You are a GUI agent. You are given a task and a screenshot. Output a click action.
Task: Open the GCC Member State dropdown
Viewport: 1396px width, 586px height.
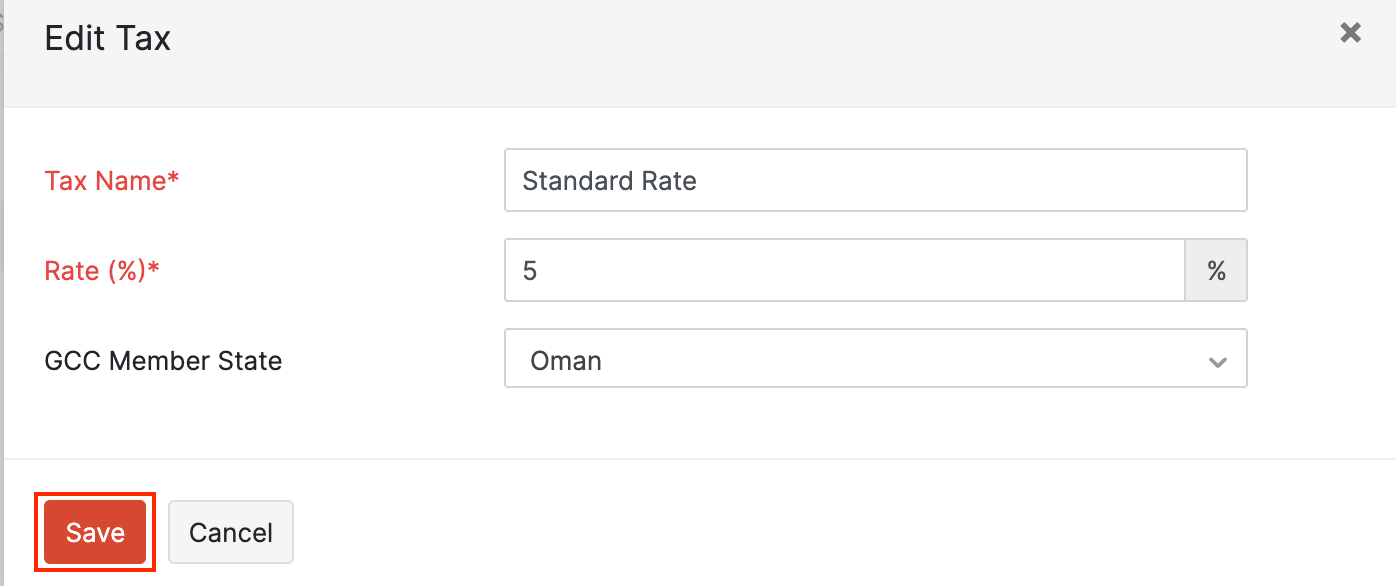pos(875,359)
